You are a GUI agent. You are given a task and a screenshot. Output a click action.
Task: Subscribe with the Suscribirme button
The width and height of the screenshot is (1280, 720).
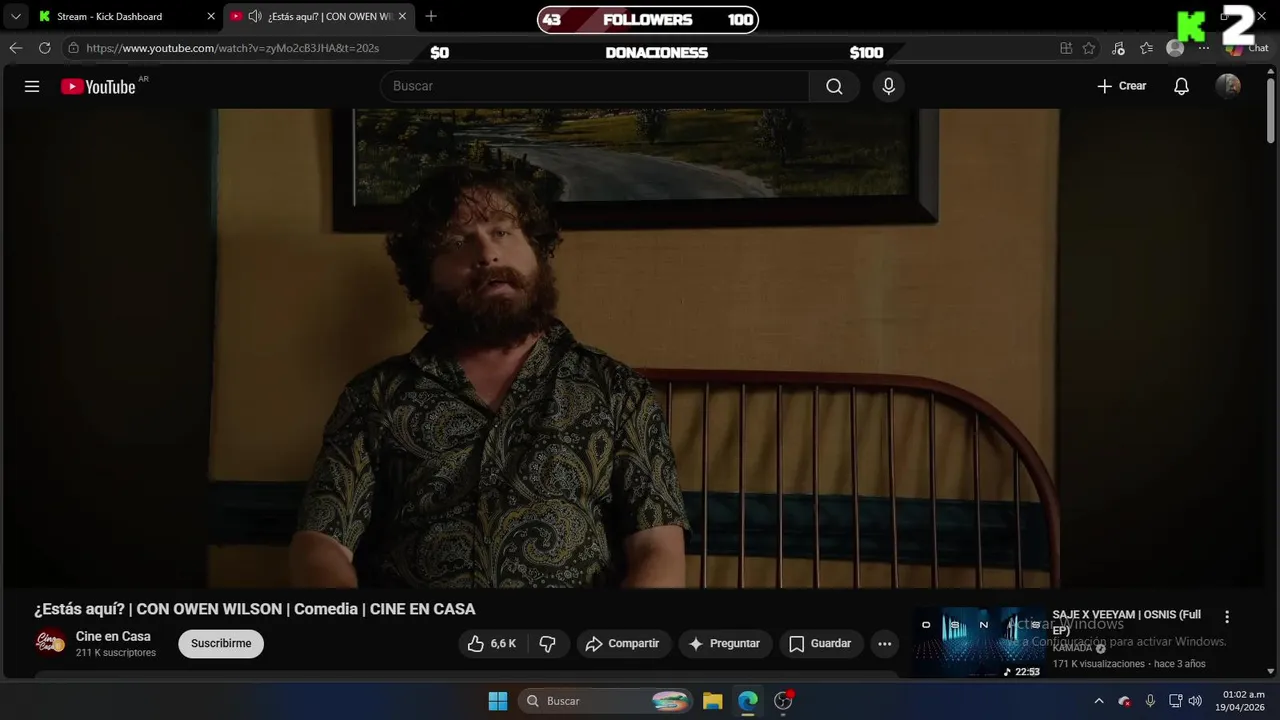(221, 644)
